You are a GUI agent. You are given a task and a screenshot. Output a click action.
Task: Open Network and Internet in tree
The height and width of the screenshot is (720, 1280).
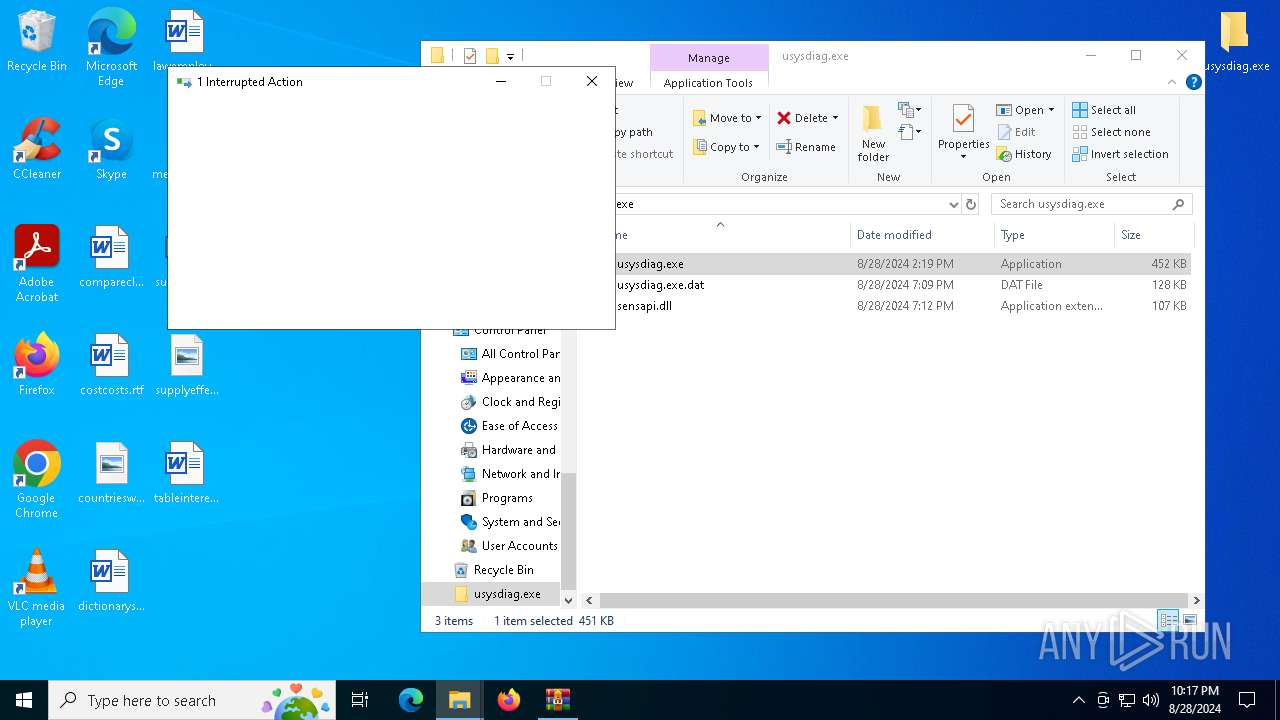click(510, 474)
